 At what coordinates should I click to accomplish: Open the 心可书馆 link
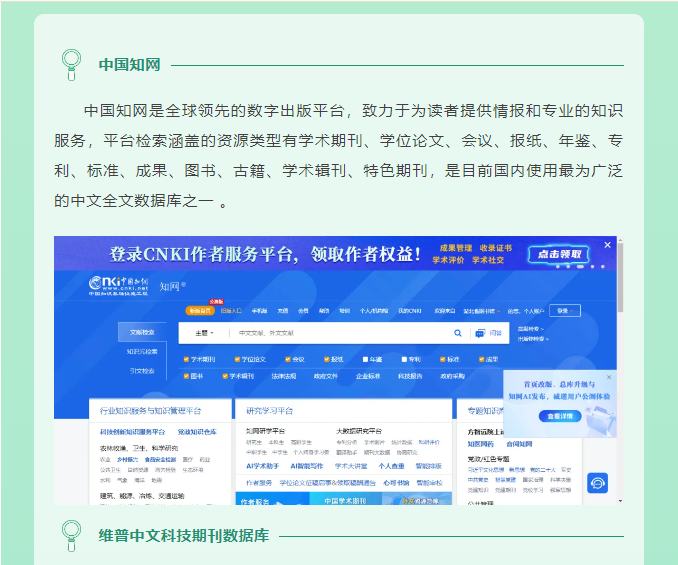click(x=396, y=483)
